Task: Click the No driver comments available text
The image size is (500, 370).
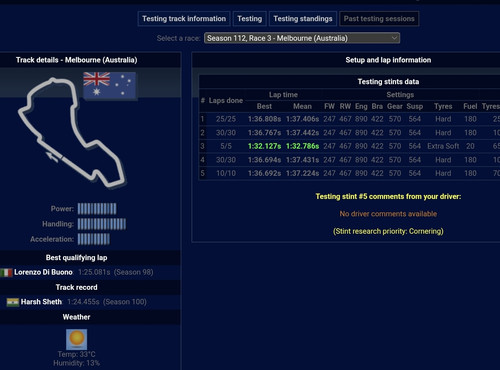Action: click(x=388, y=214)
